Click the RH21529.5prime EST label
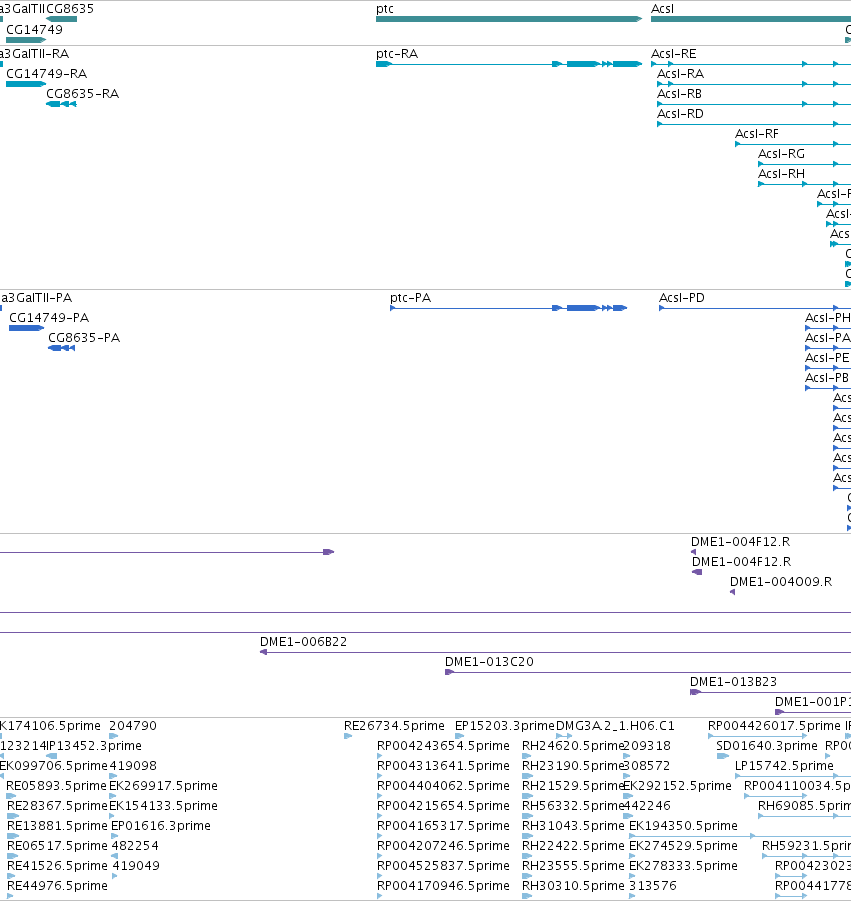 pyautogui.click(x=572, y=787)
